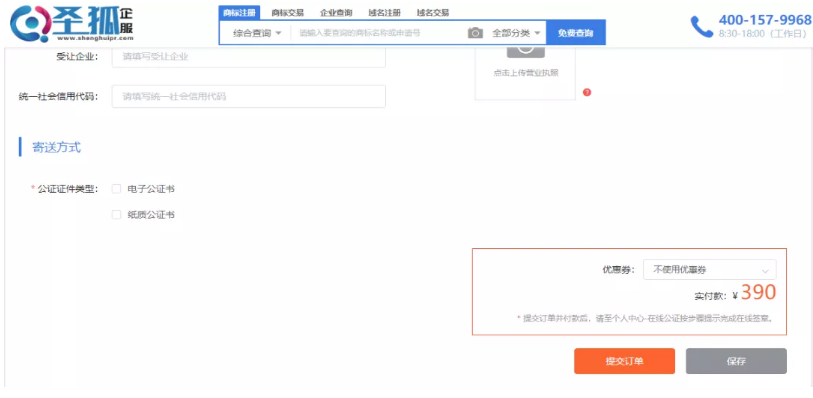Open the 综合查询 dropdown
Viewport: 813px width, 398px height.
coord(257,33)
